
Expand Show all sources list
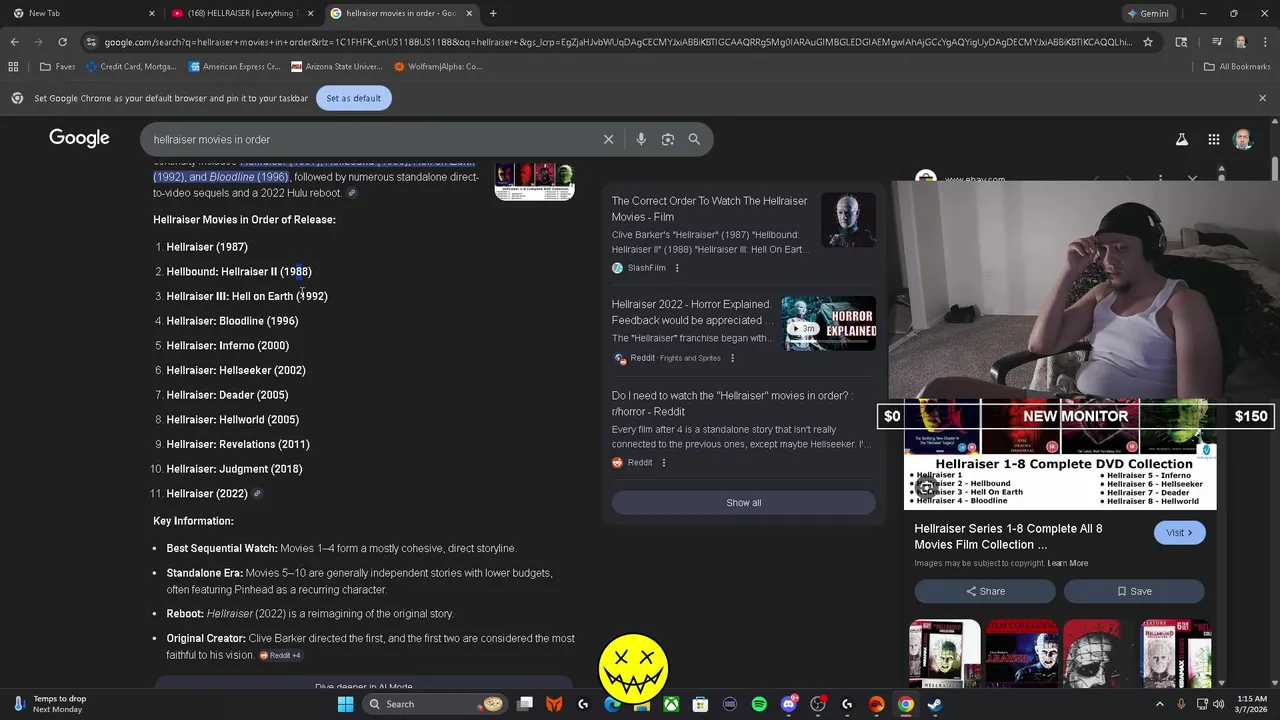click(x=743, y=502)
